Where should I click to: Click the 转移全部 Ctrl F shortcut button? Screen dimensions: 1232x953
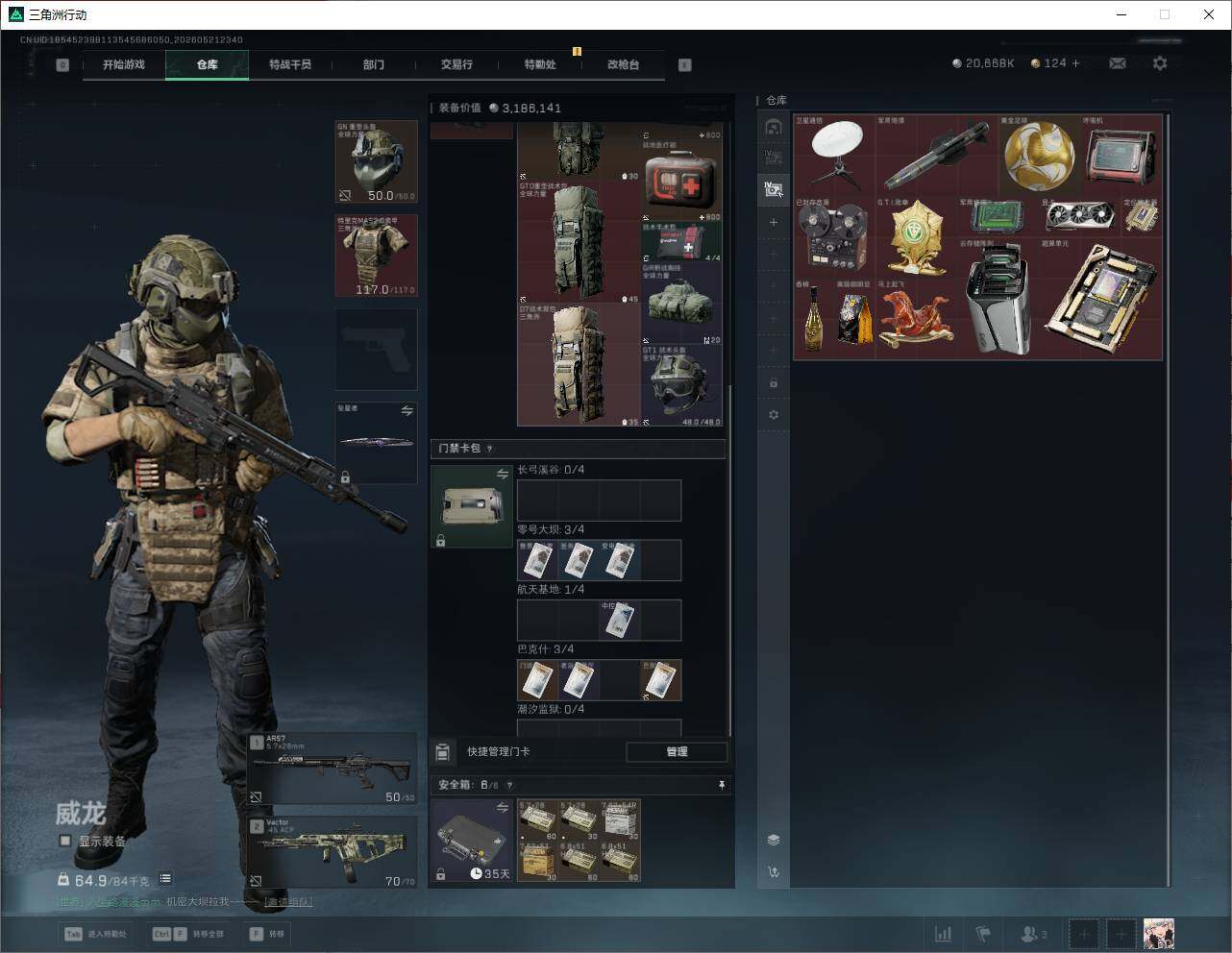click(x=189, y=934)
